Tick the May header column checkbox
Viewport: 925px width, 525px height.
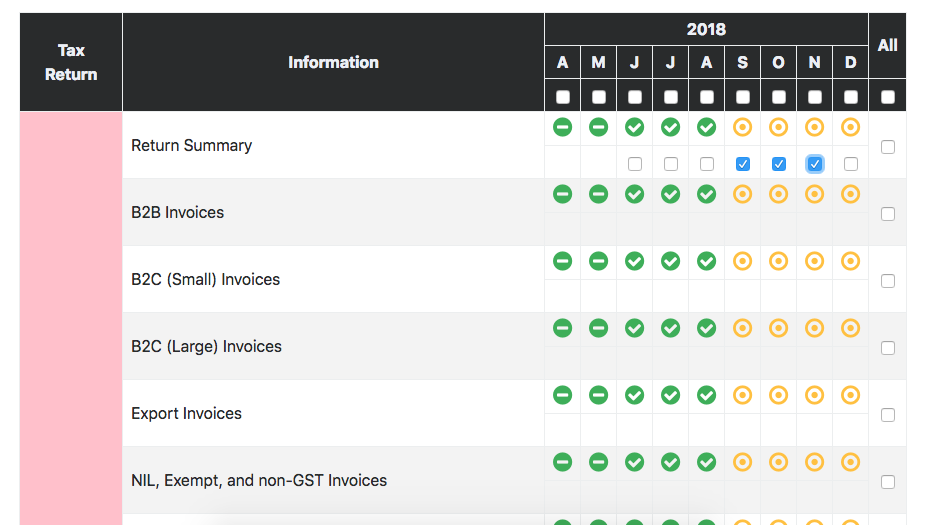(599, 97)
